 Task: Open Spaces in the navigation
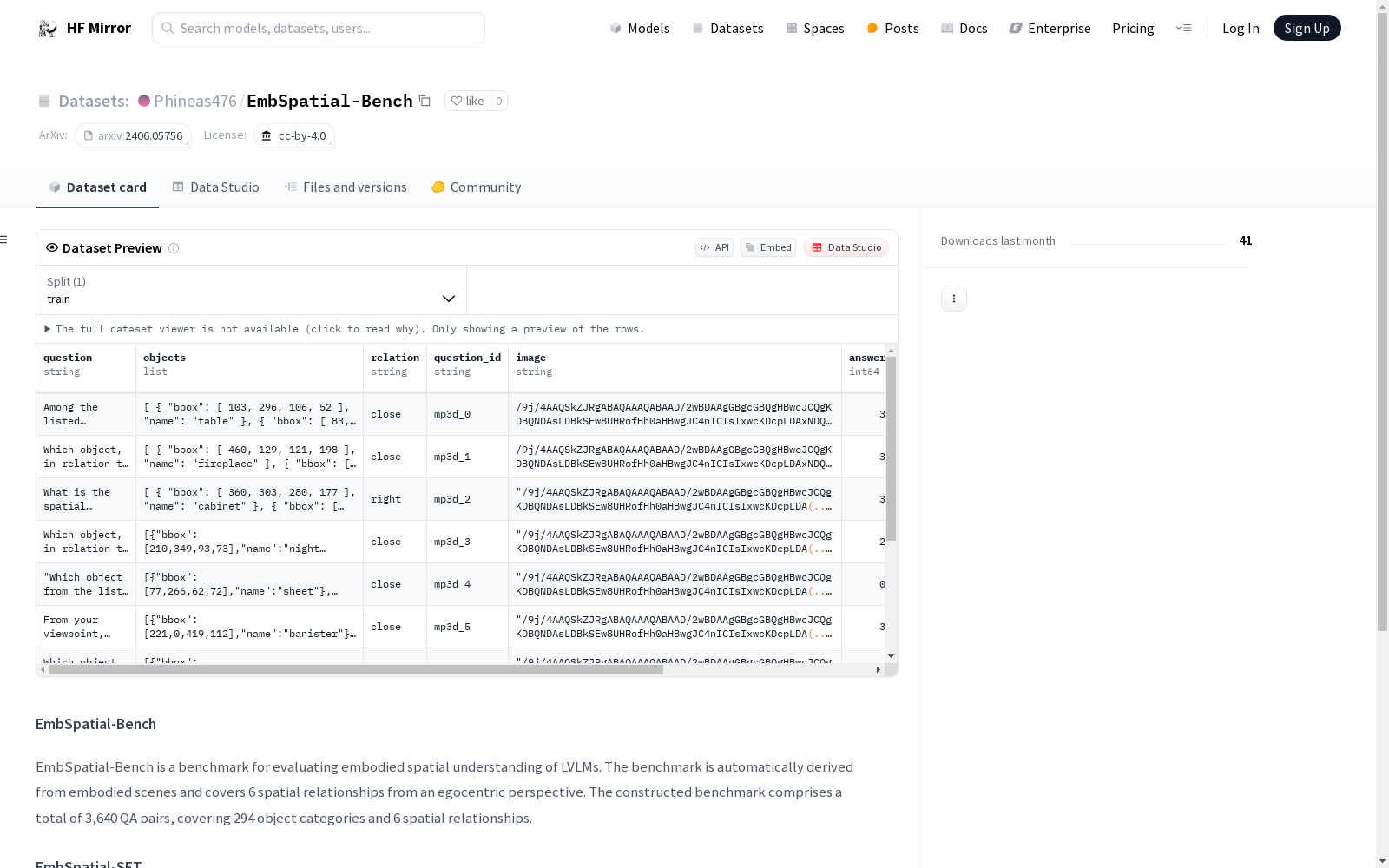pyautogui.click(x=815, y=28)
